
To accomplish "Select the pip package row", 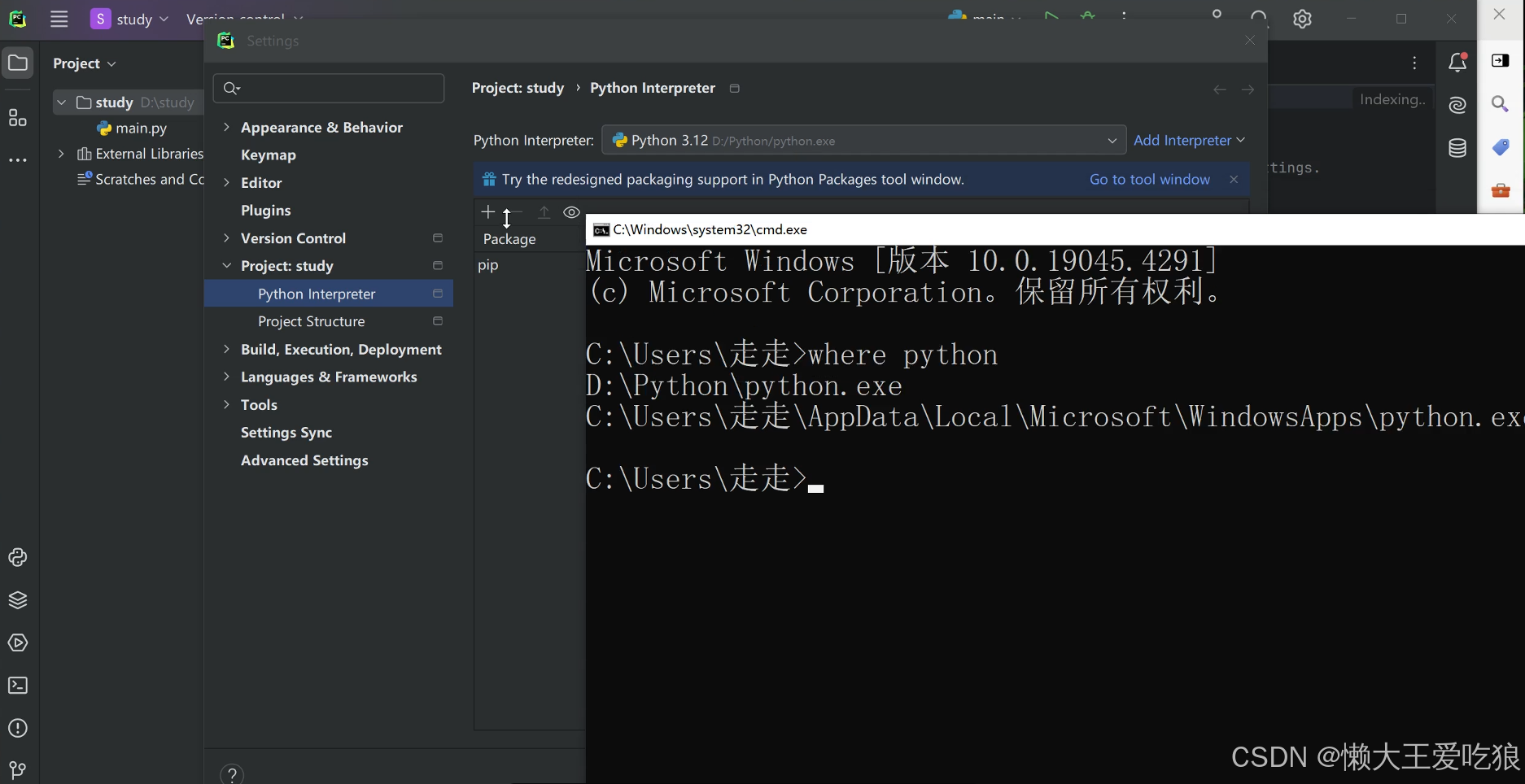I will pyautogui.click(x=530, y=265).
